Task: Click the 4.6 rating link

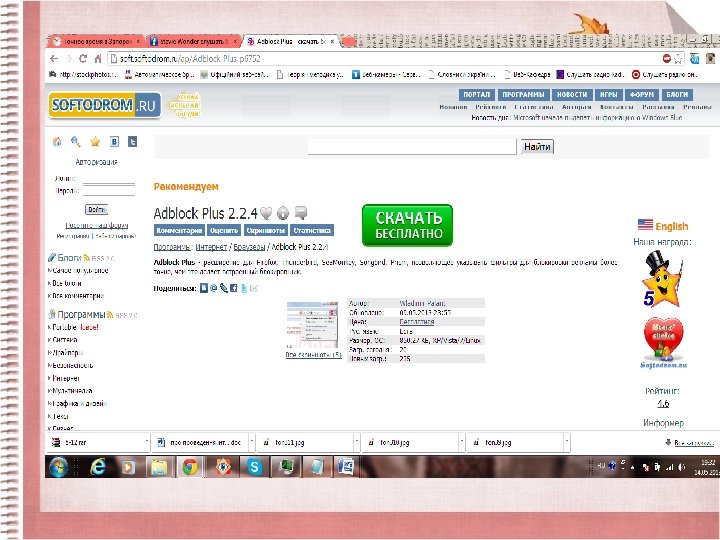Action: [663, 404]
